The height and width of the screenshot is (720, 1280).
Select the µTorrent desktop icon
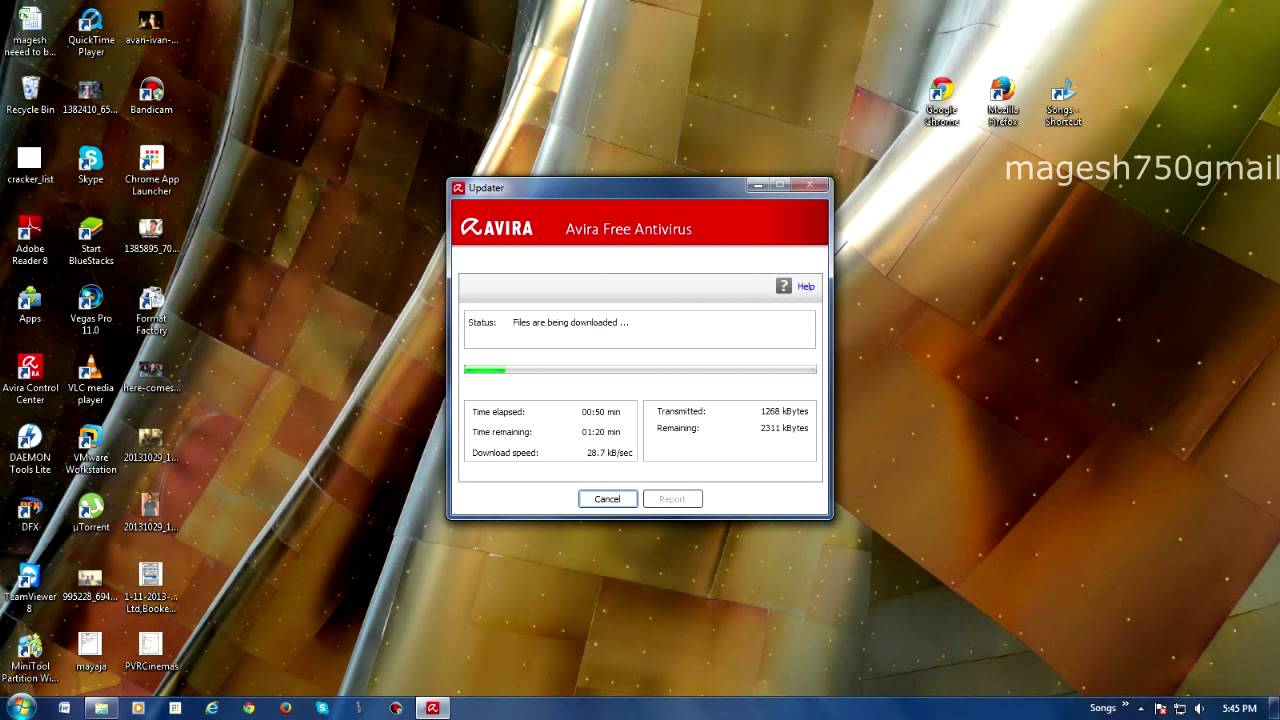[x=91, y=514]
